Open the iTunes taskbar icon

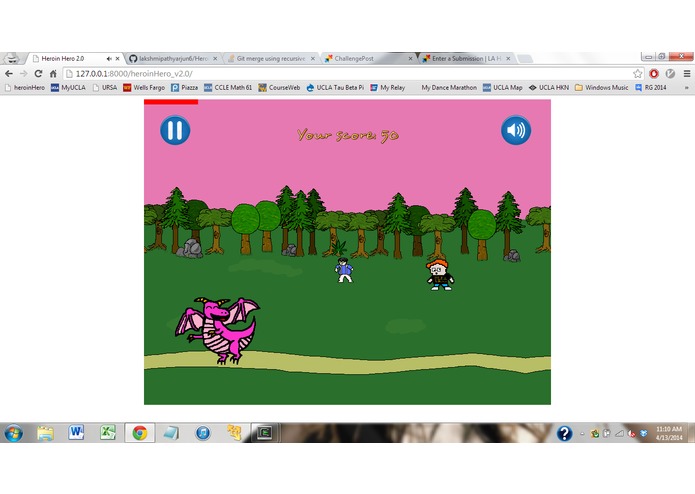pos(203,433)
